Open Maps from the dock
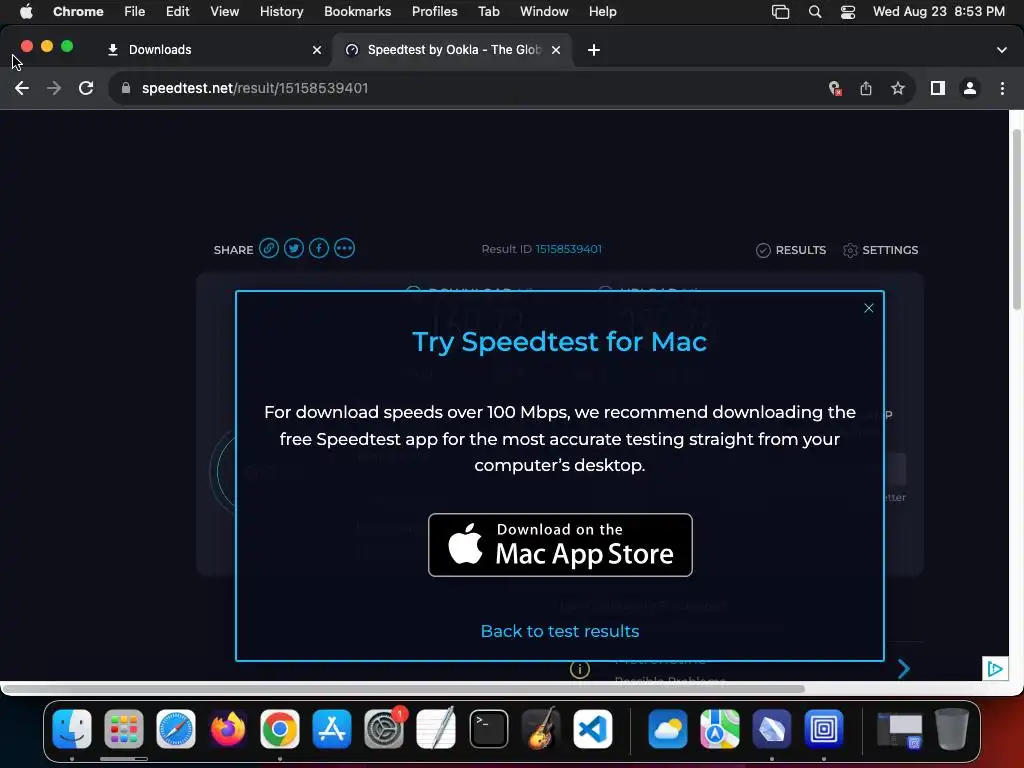This screenshot has height=768, width=1024. (x=720, y=729)
